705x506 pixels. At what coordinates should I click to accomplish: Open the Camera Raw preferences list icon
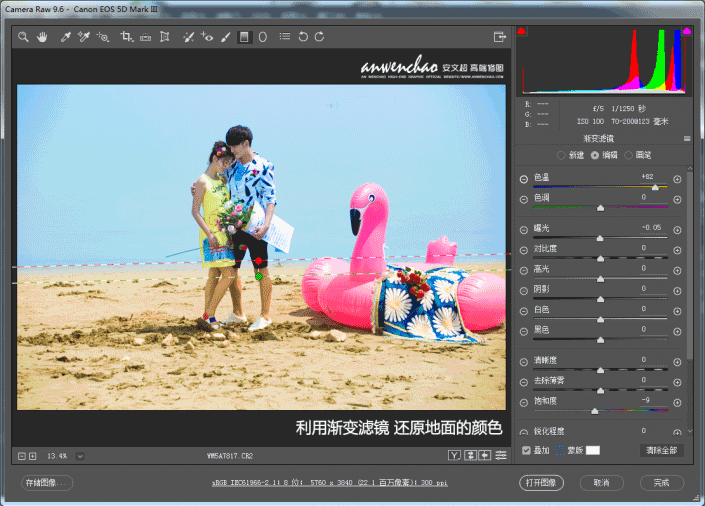pyautogui.click(x=285, y=36)
